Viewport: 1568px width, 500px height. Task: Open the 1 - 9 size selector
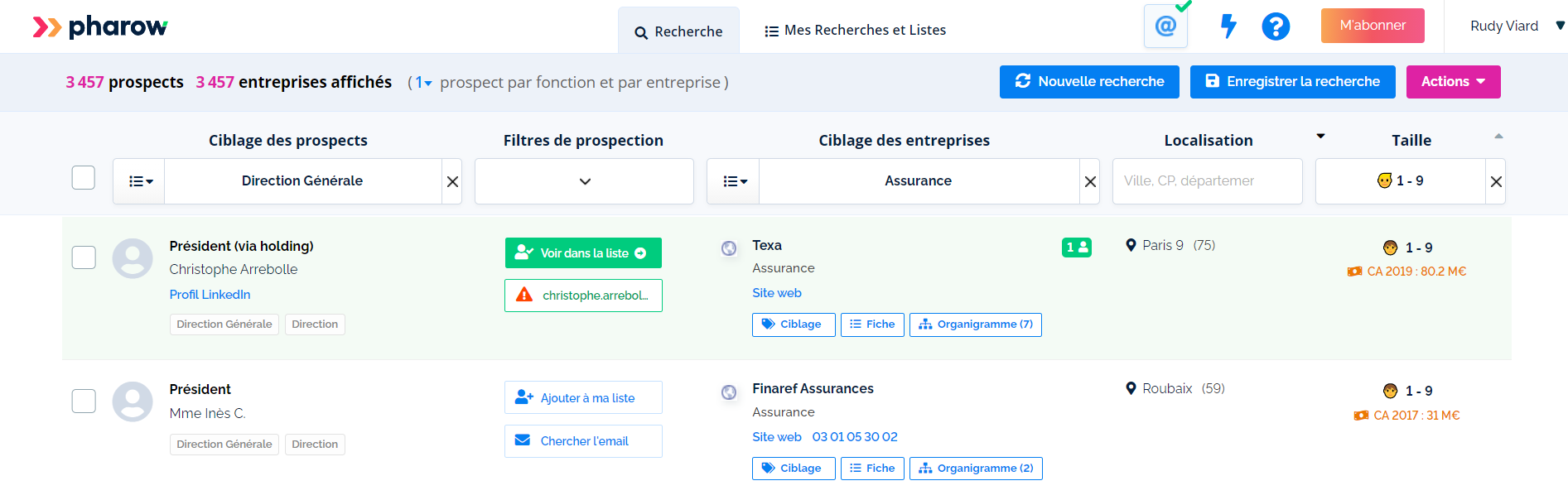point(1401,181)
